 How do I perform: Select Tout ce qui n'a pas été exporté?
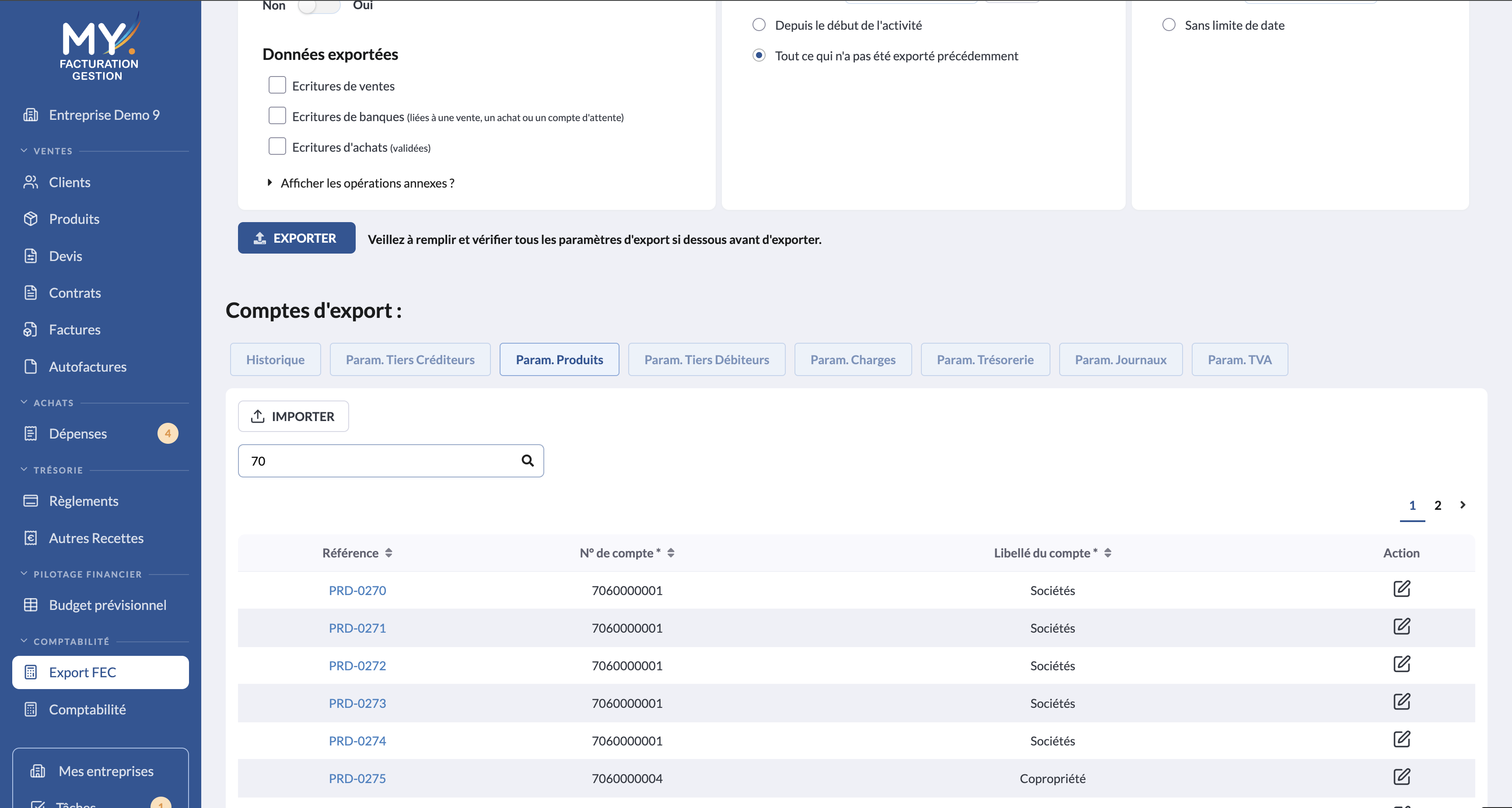pos(759,55)
